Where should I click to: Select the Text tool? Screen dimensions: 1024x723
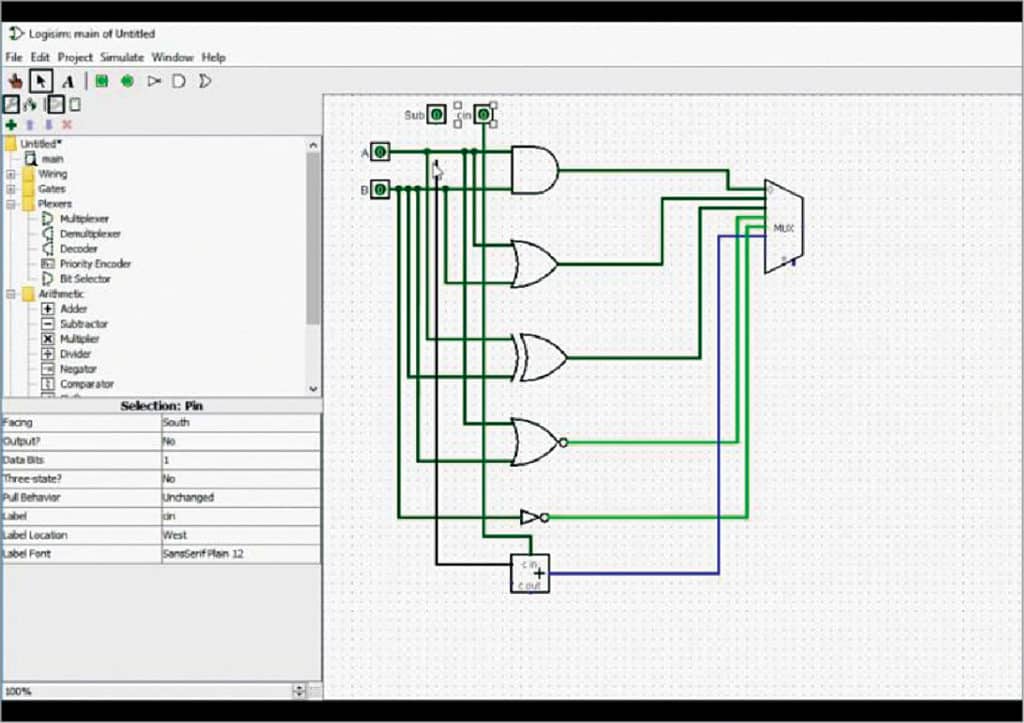click(67, 80)
